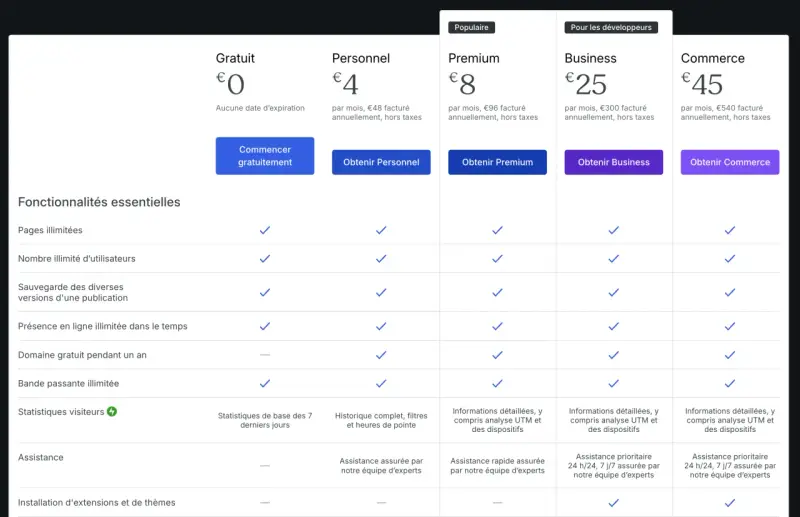Click the Gratuit plan heading
This screenshot has height=517, width=800.
tap(235, 58)
